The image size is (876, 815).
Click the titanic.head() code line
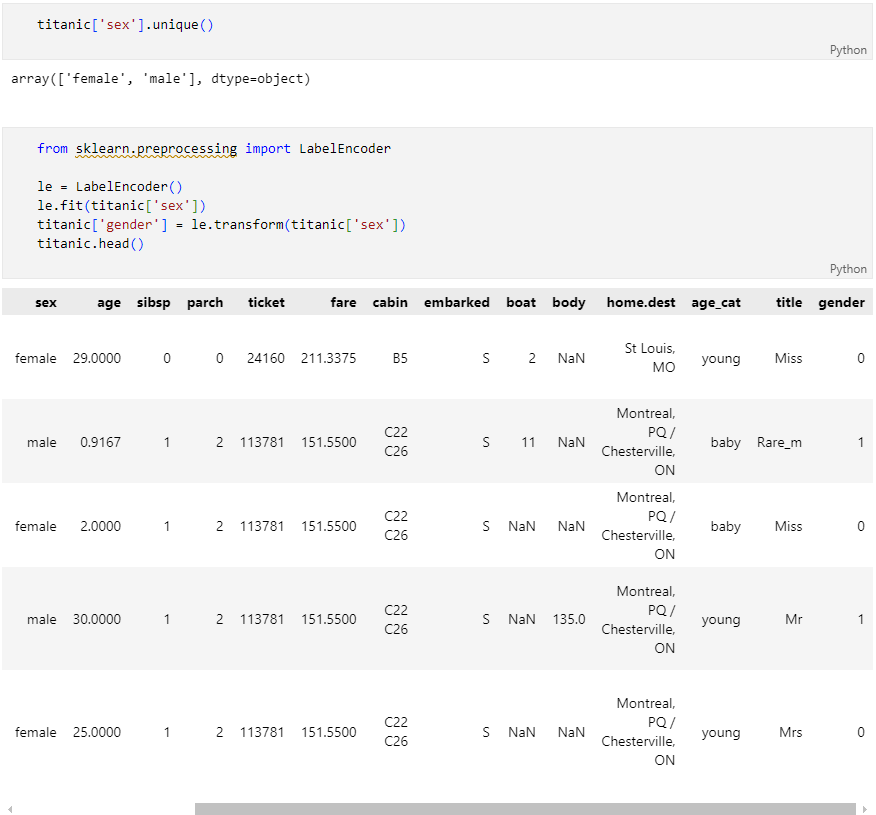point(91,244)
